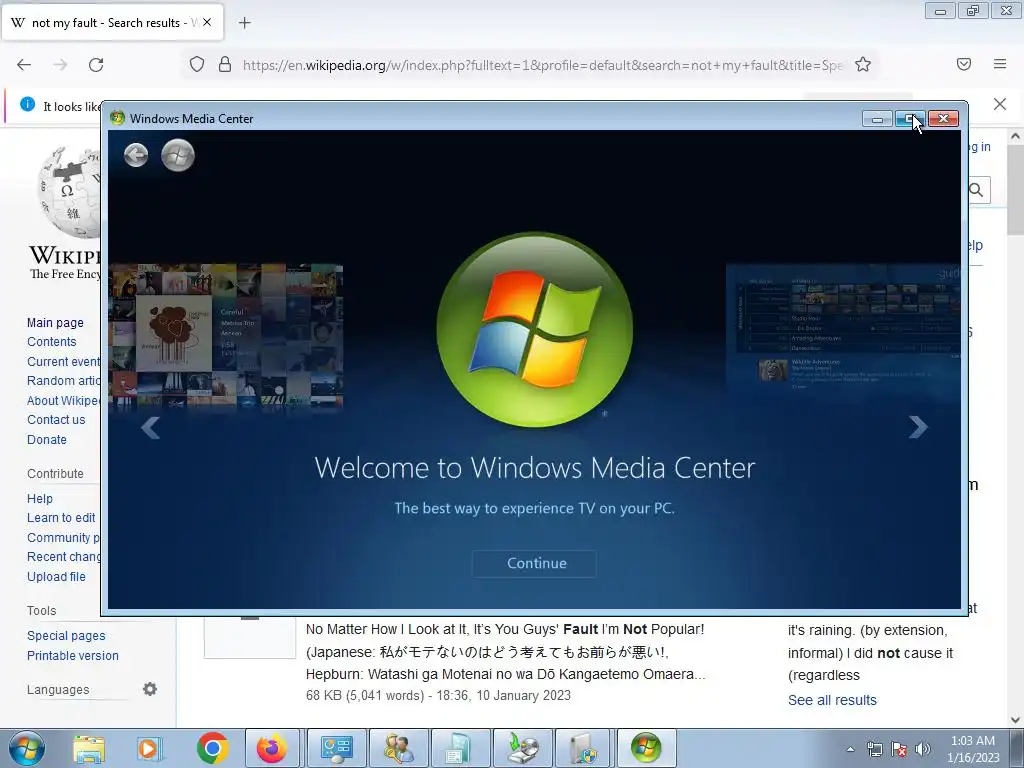1024x768 pixels.
Task: Advance to next welcome slide using right chevron
Action: coord(918,427)
